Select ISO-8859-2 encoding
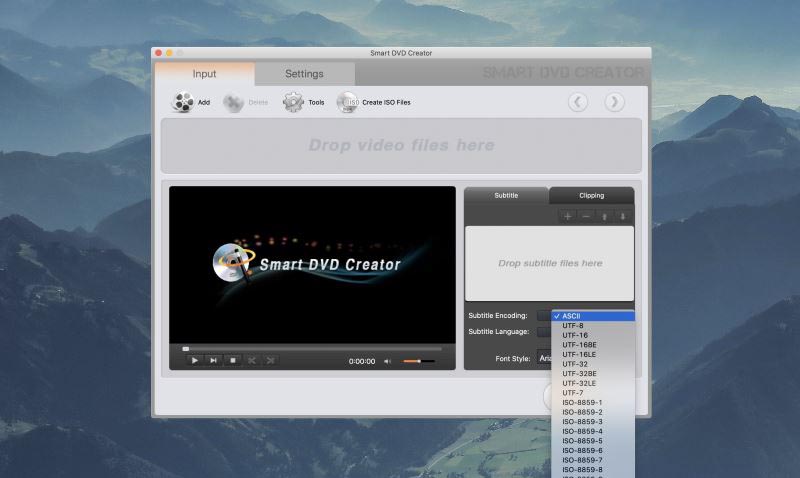 pos(593,412)
